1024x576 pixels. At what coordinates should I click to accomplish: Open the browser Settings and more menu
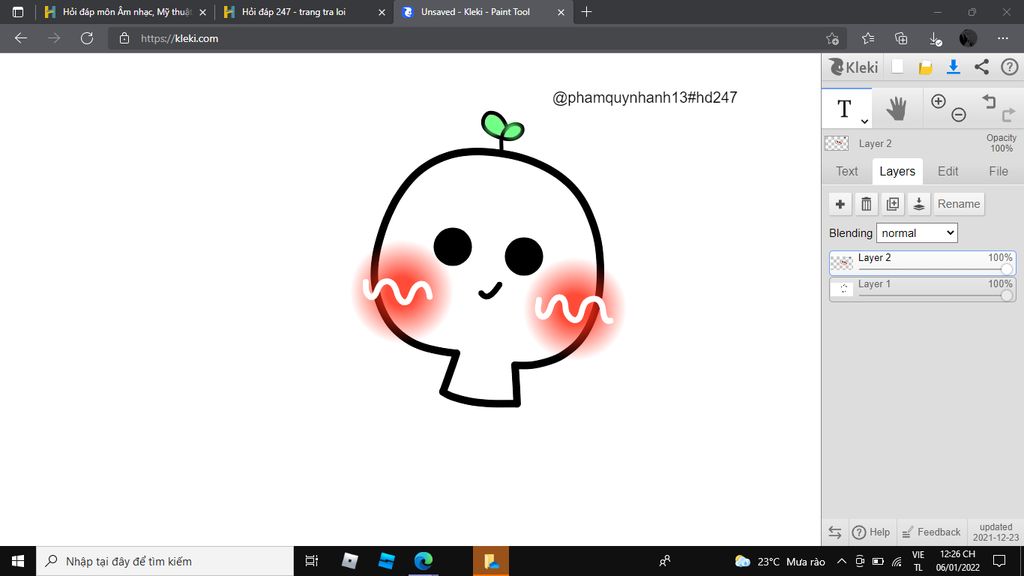tap(1002, 39)
